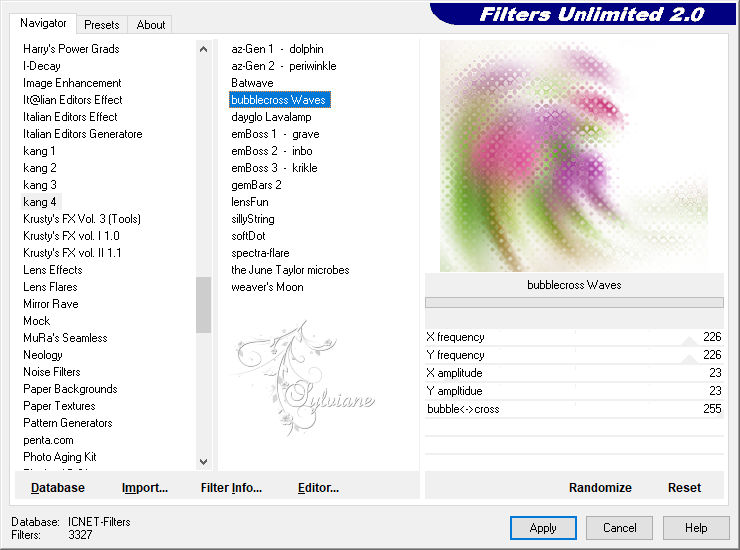Adjust the X frequency slider
The height and width of the screenshot is (550, 740).
tap(574, 337)
